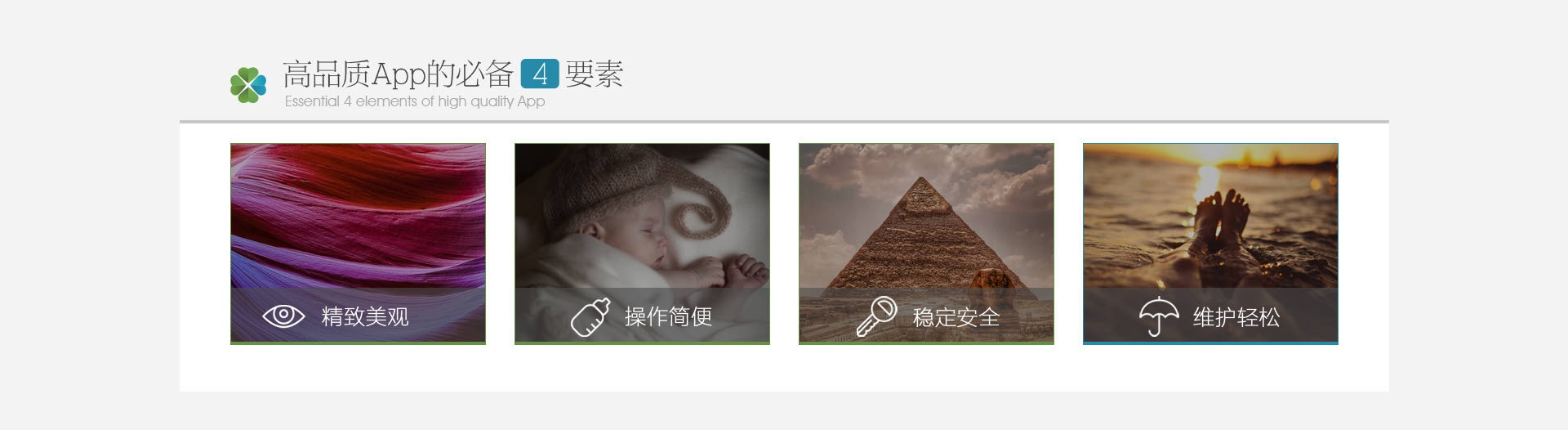Open the 稳定安全 label

(955, 317)
